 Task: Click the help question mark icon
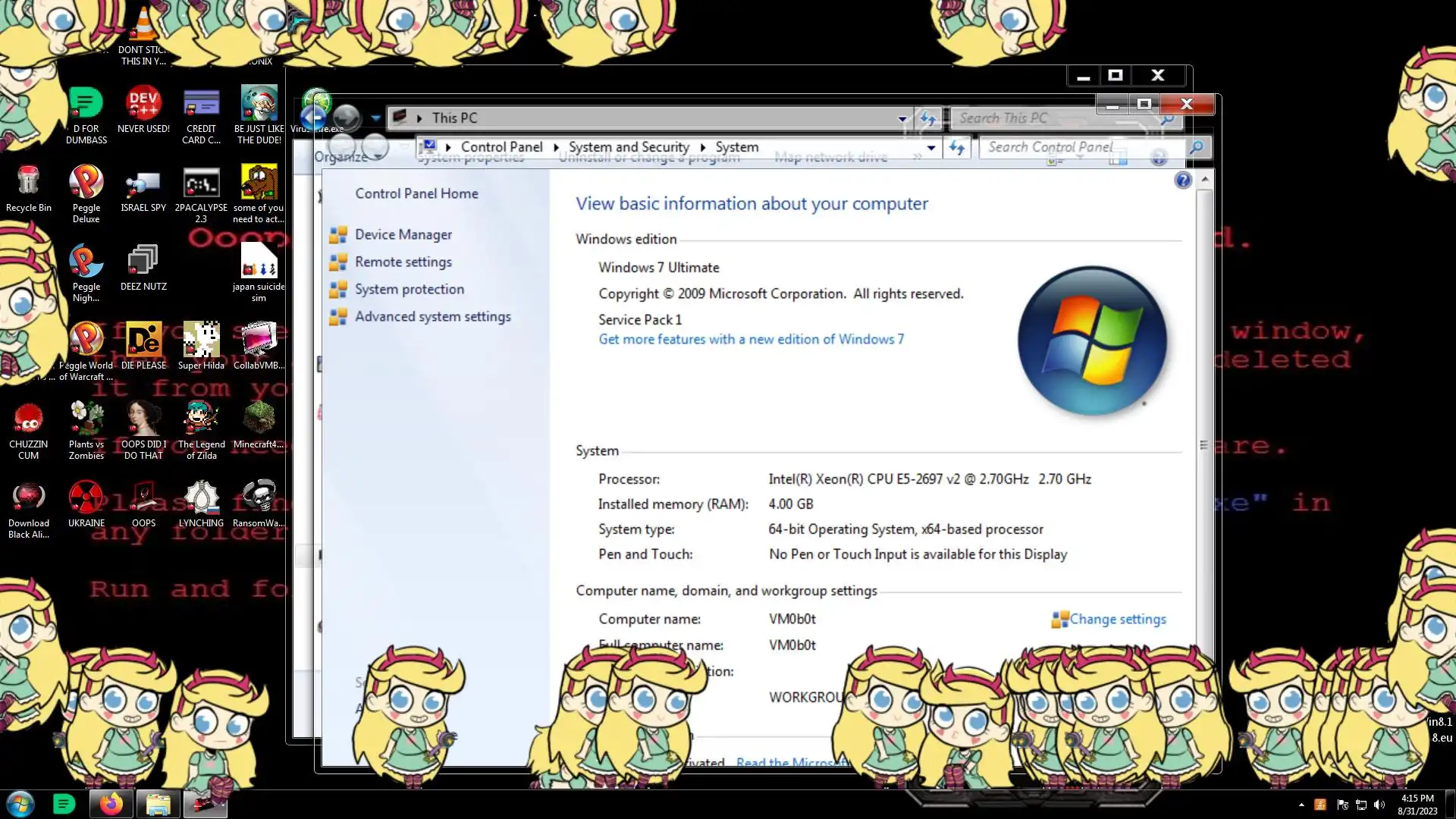[1182, 180]
